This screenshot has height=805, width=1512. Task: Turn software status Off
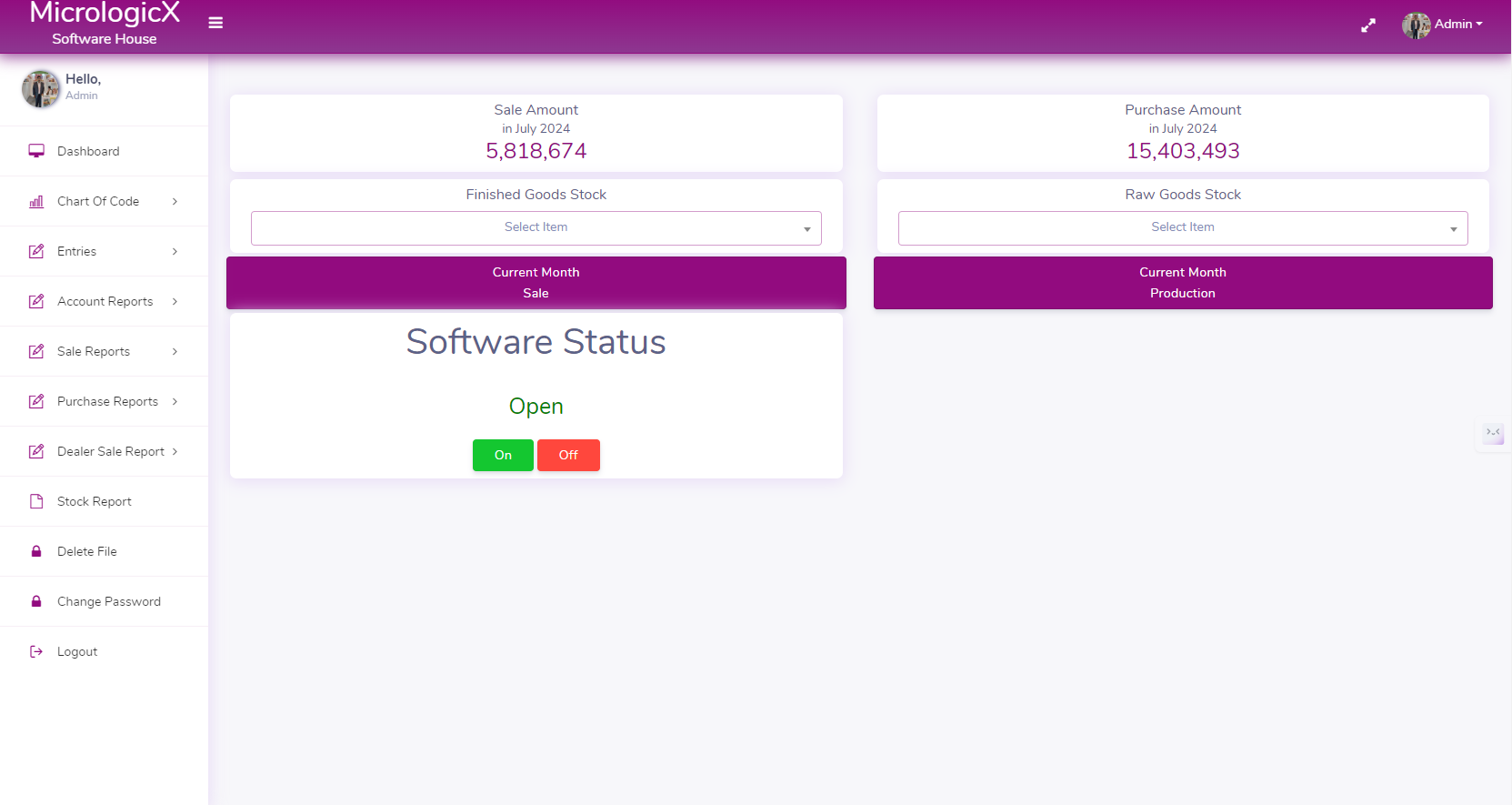pyautogui.click(x=568, y=455)
